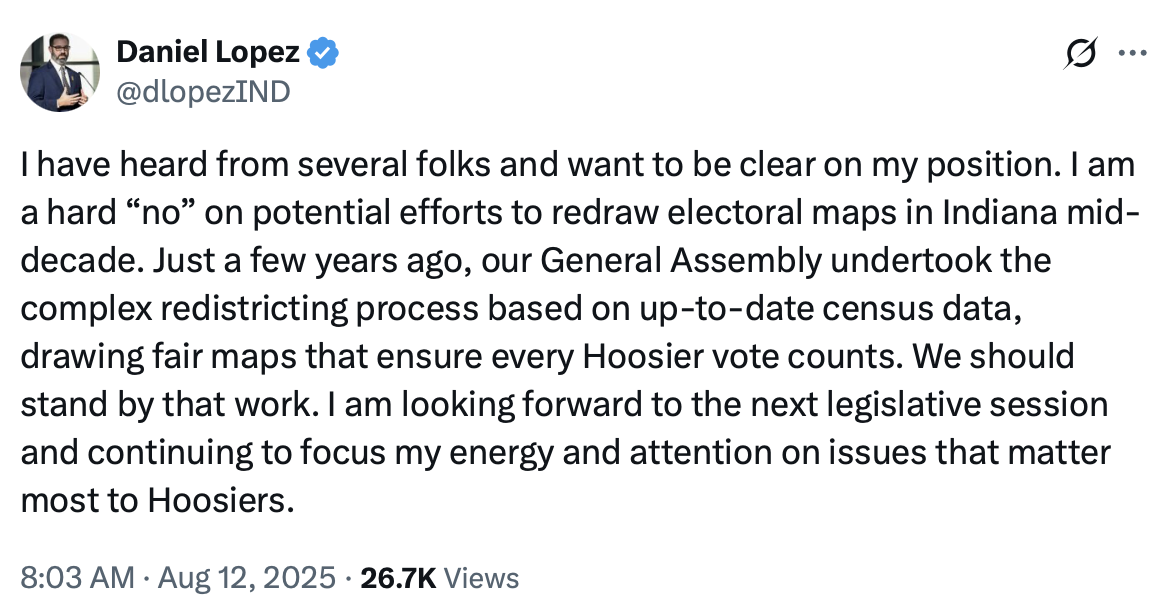The image size is (1174, 612).
Task: Open the Grok actions icon
Action: [1083, 54]
